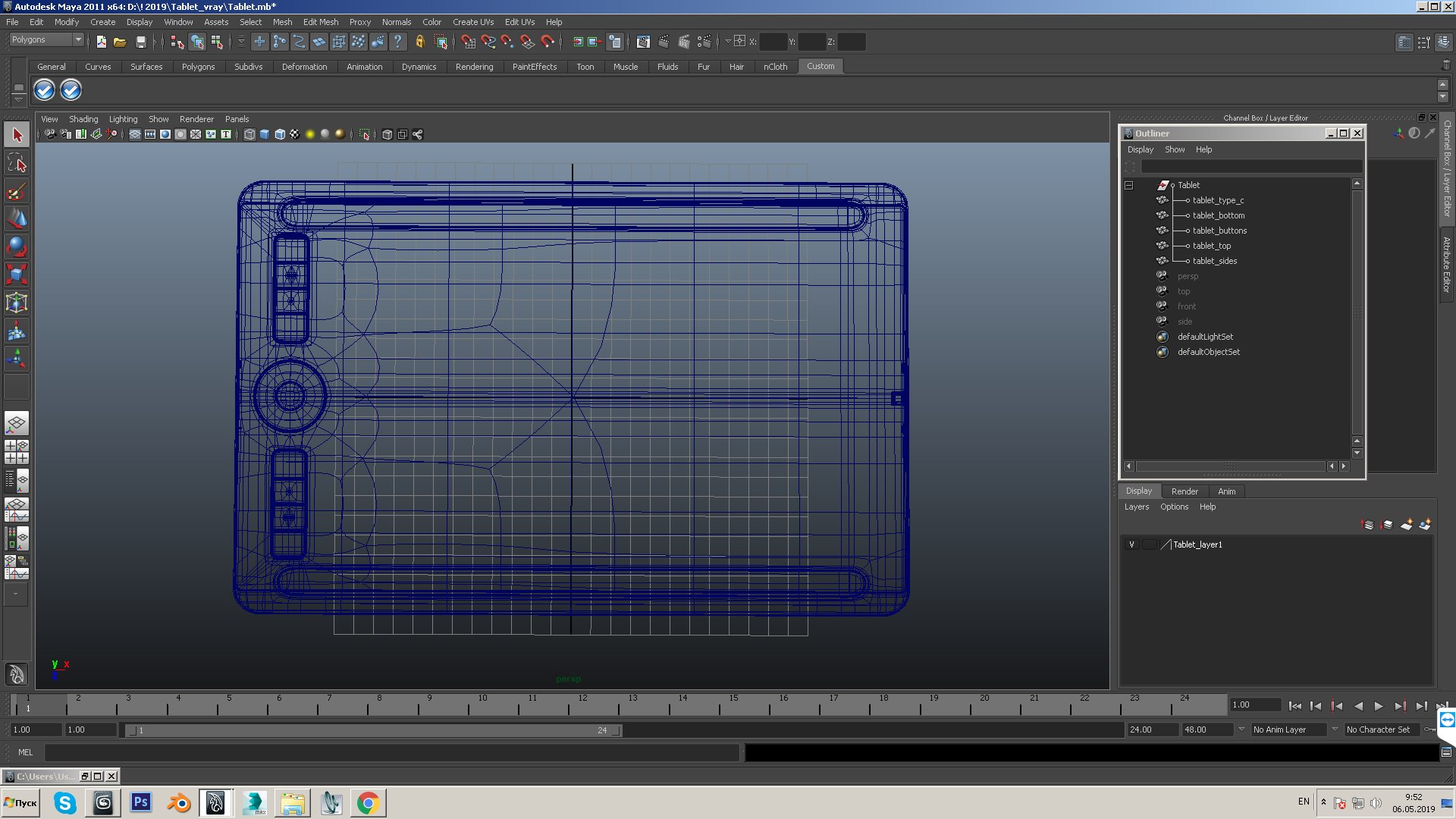Open scene folder icon in status line
Image resolution: width=1456 pixels, height=819 pixels.
tap(120, 42)
